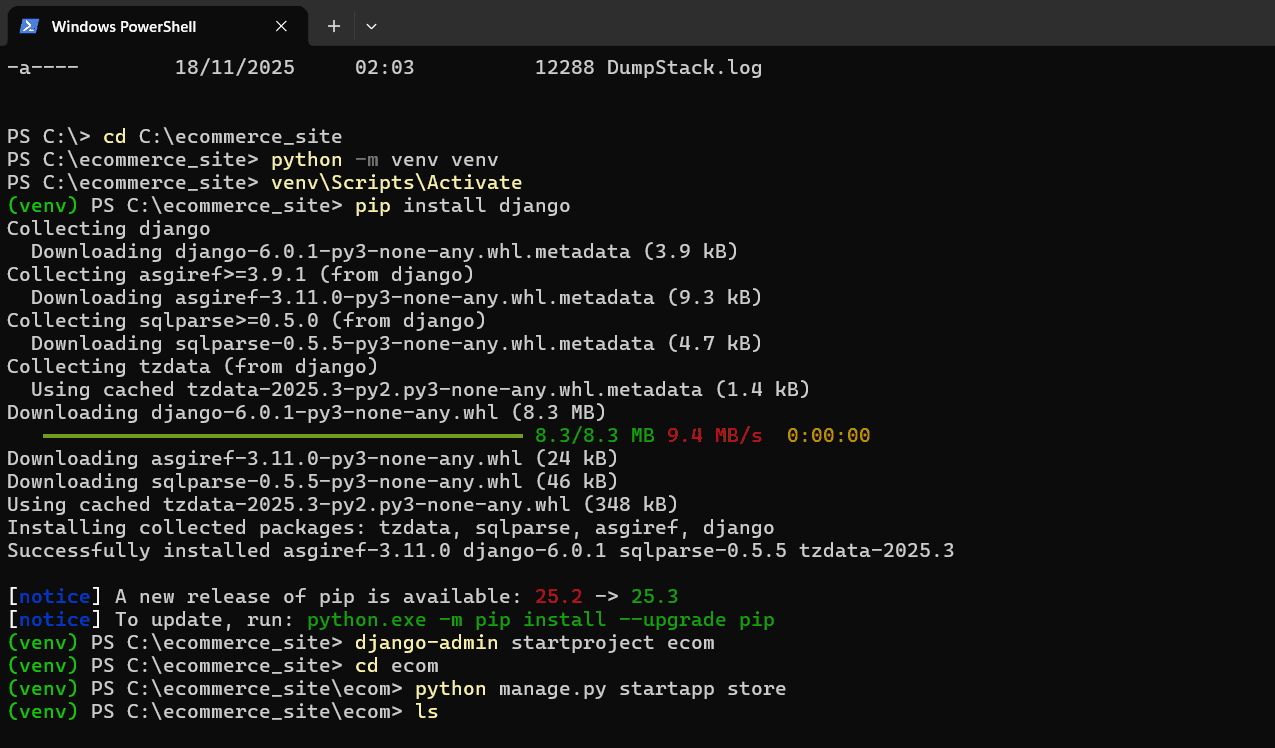Click the 'venv\Scripts\Activate' command
Image resolution: width=1275 pixels, height=748 pixels.
(397, 183)
